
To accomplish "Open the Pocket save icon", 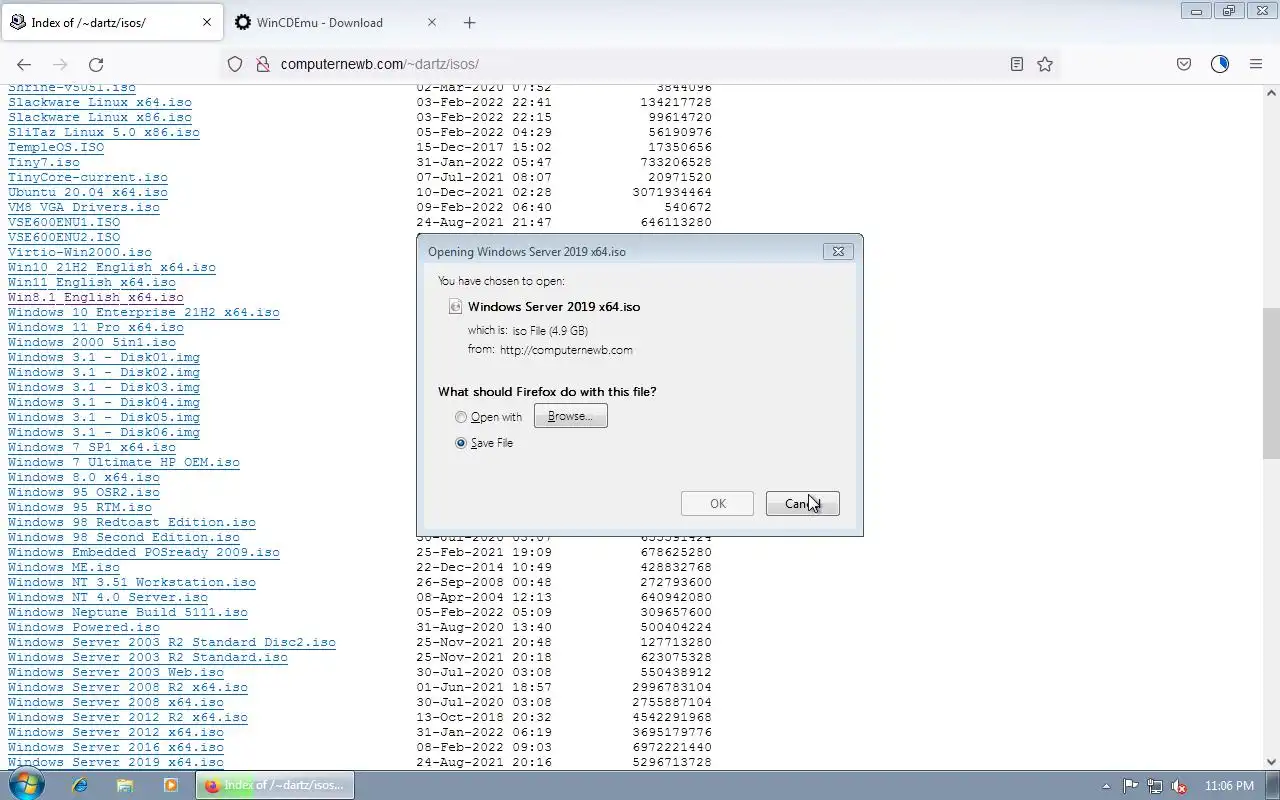I will pos(1184,64).
